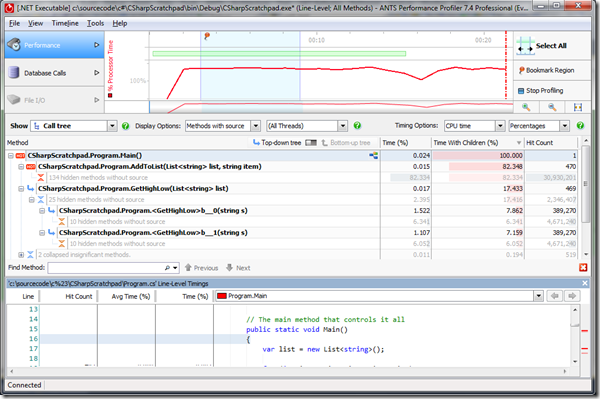Switch to Top-down tree view
This screenshot has width=600, height=399.
click(277, 143)
